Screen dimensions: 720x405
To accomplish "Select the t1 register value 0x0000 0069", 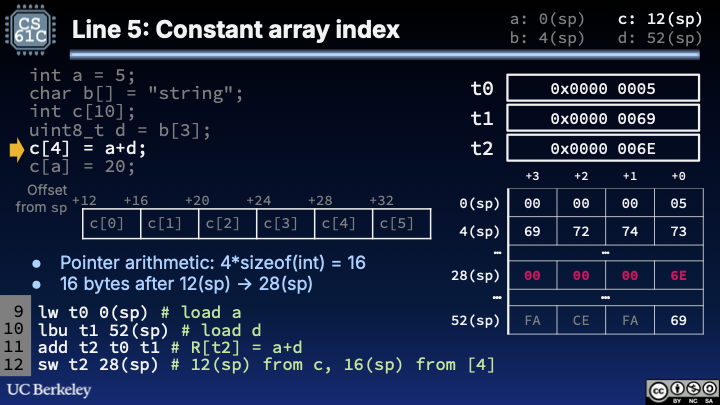I will point(602,119).
